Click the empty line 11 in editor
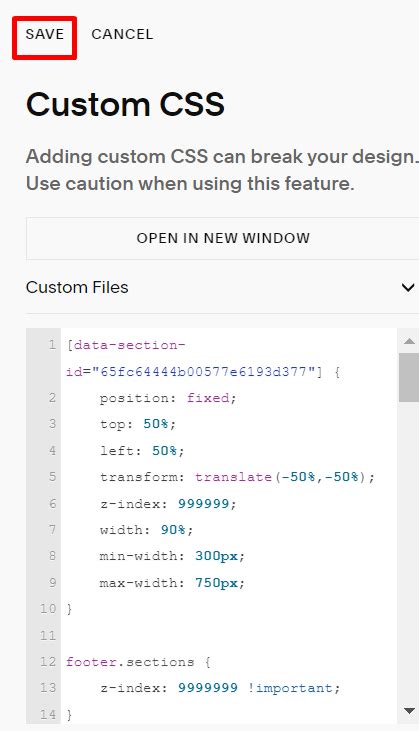The image size is (419, 731). (228, 635)
